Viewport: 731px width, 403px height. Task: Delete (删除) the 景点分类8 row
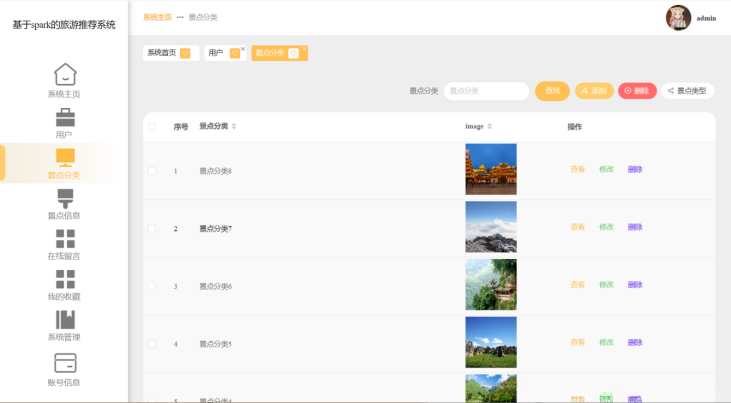tap(635, 169)
